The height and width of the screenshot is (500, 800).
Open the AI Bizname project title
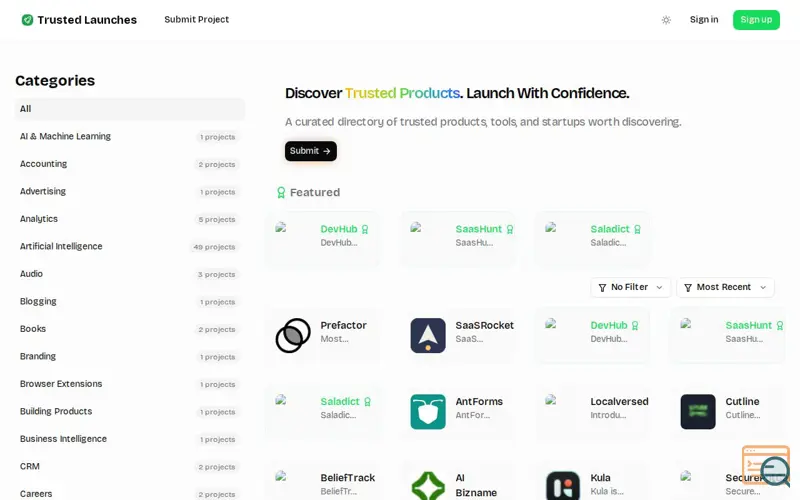[476, 485]
